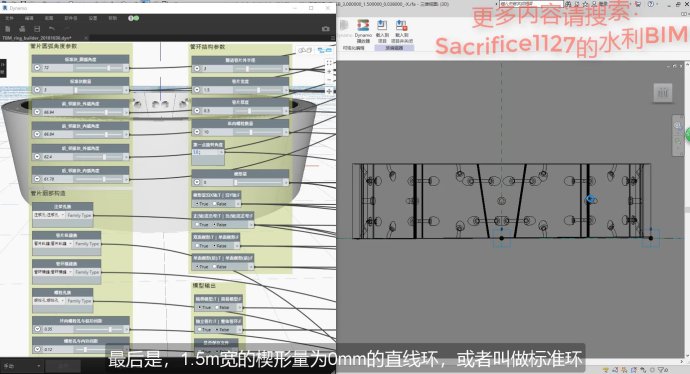The image size is (690, 374).
Task: Click the star favorites icon in Revit title bar
Action: click(x=585, y=4)
